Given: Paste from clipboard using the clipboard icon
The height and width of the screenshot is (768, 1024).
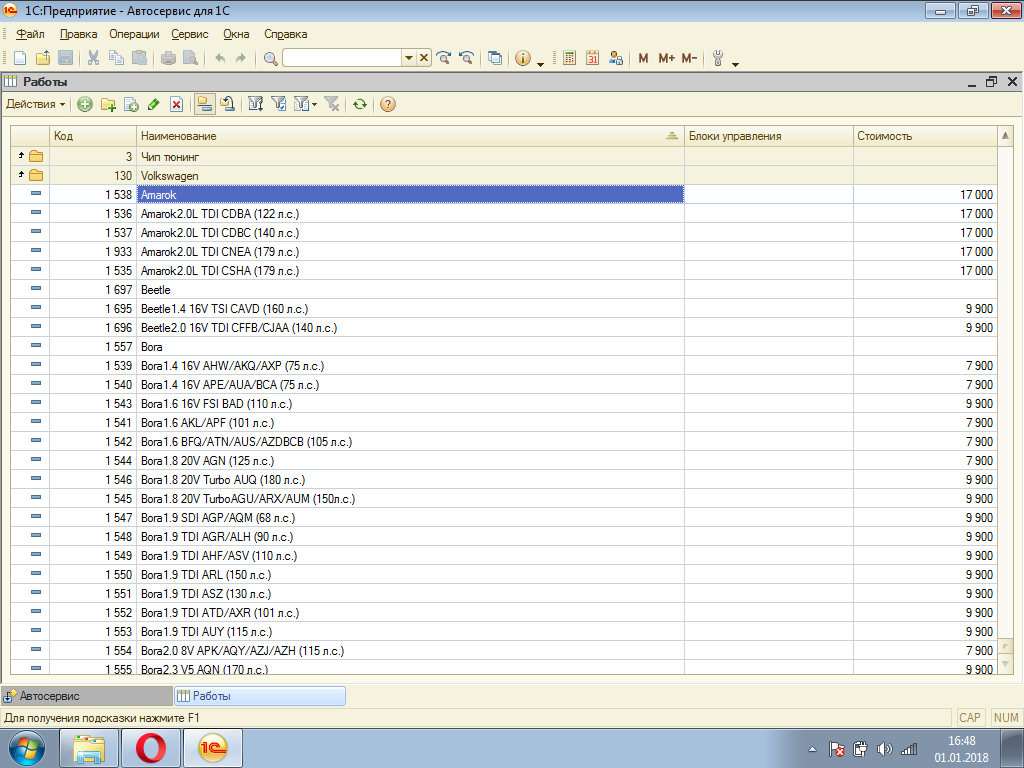Looking at the screenshot, I should coord(139,58).
